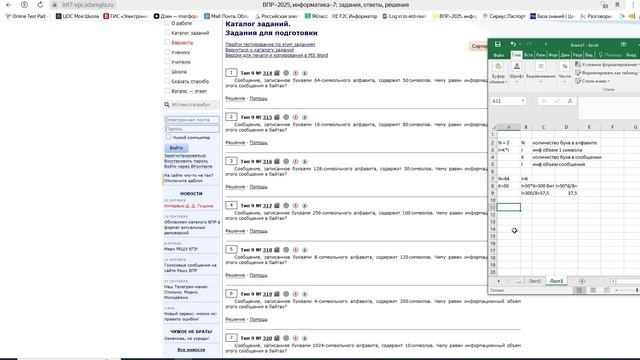
Task: Undo the last action in Excel
Action: (513, 44)
